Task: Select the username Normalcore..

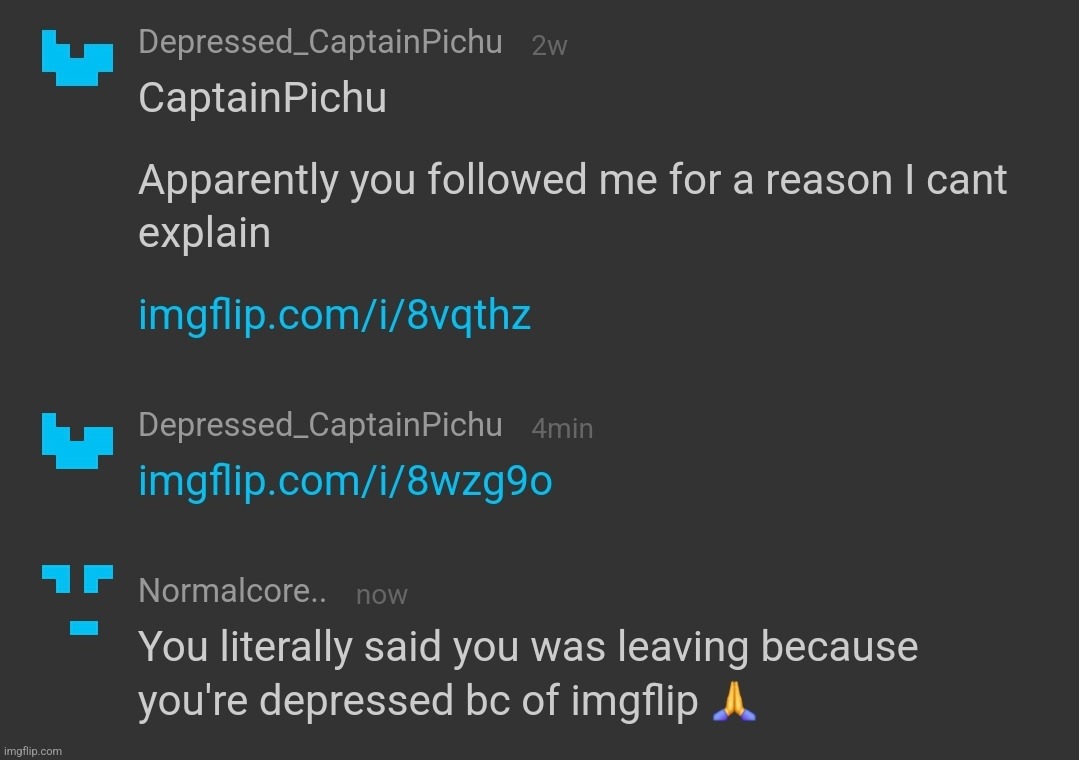Action: (232, 591)
